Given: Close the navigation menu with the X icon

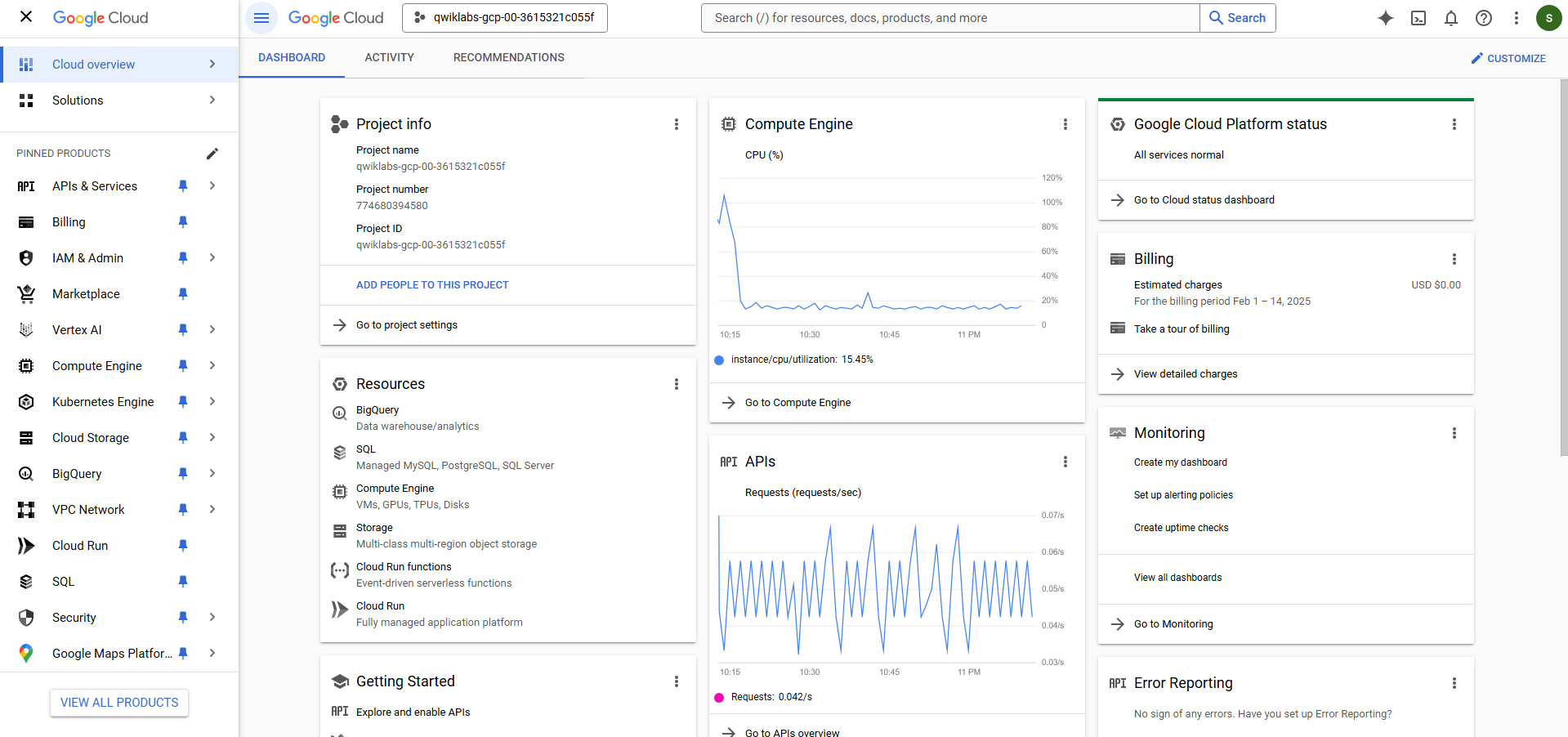Looking at the screenshot, I should 26,16.
